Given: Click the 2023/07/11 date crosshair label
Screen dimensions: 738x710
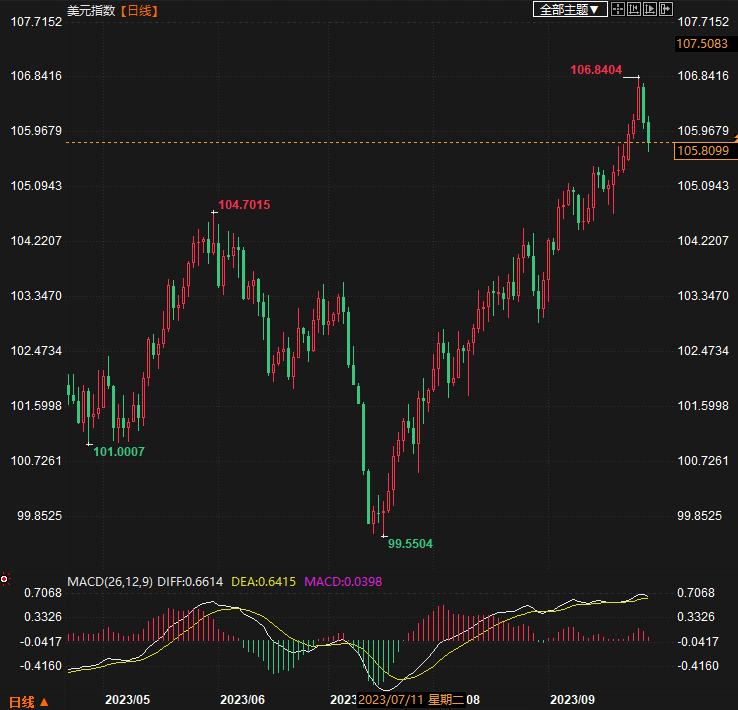Looking at the screenshot, I should (x=391, y=700).
